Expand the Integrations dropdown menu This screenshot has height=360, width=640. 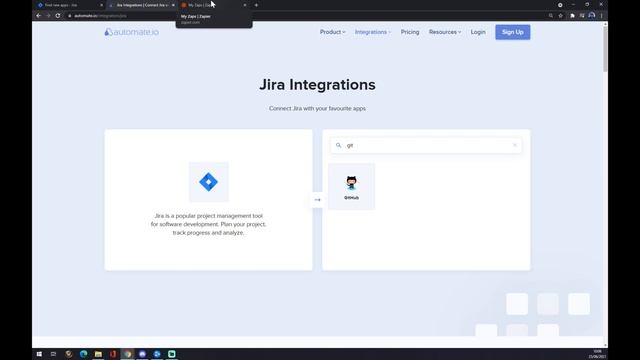(373, 32)
